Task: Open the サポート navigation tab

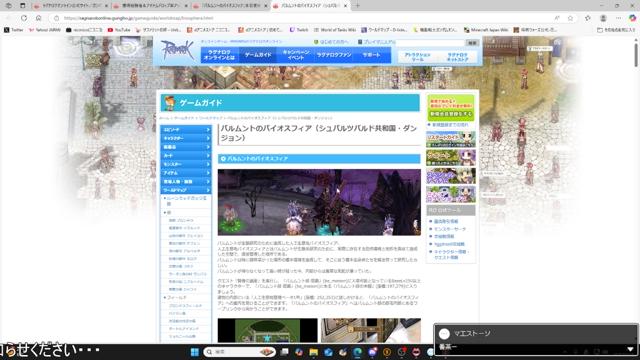Action: 371,55
